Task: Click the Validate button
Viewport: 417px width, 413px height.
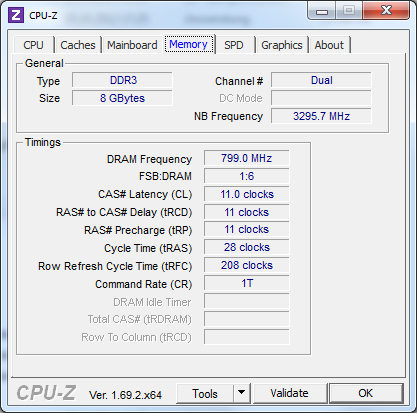Action: pos(289,393)
